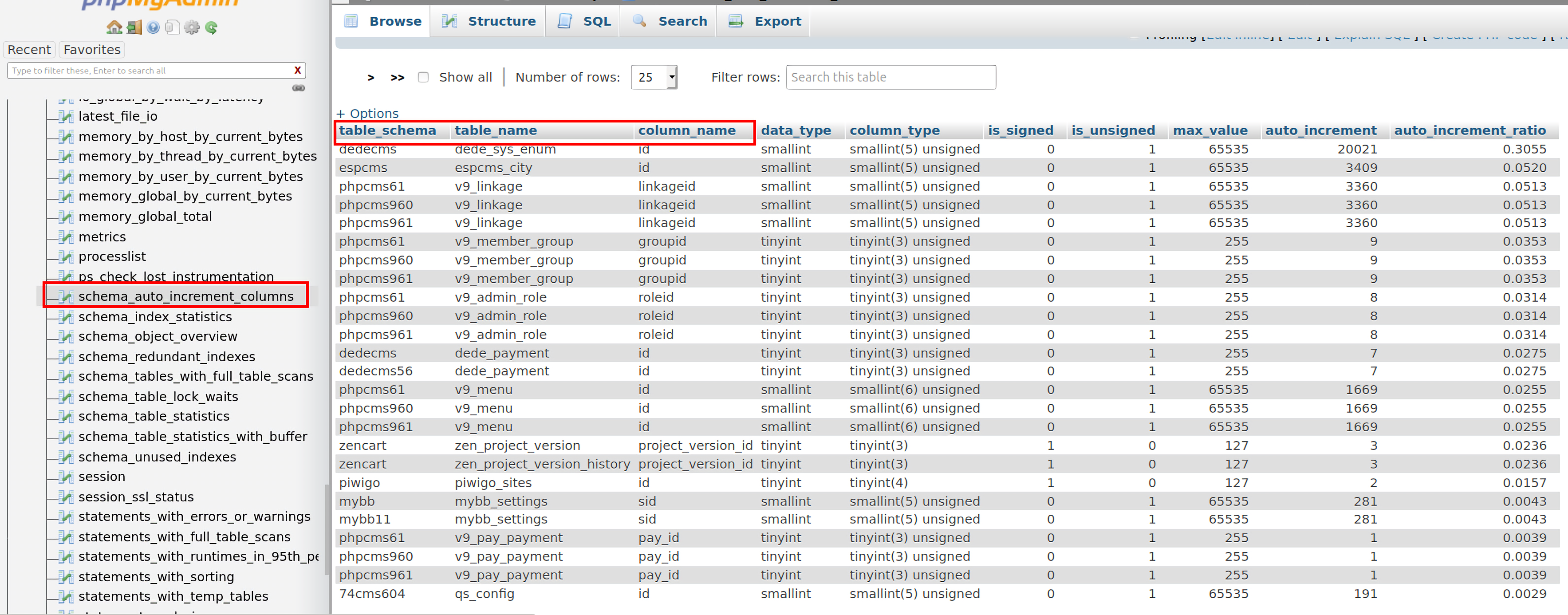The width and height of the screenshot is (1568, 615).
Task: Click the Favorites button
Action: pyautogui.click(x=92, y=49)
